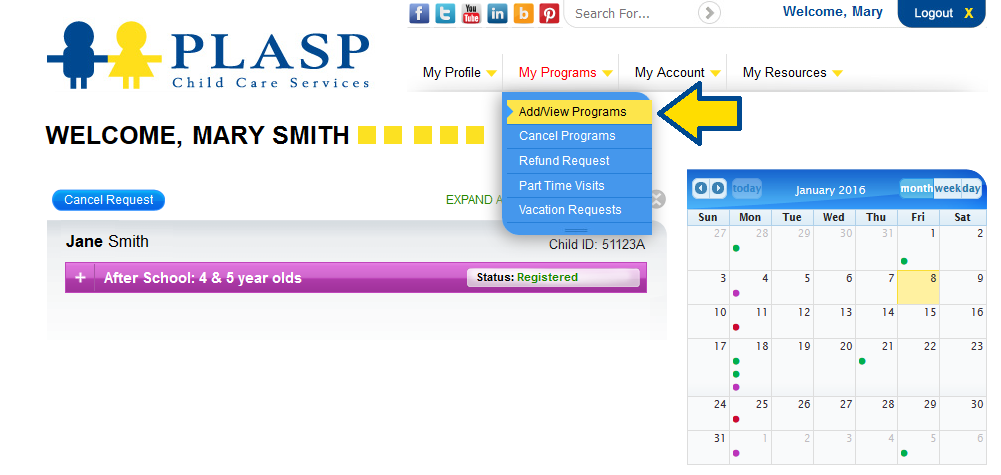Switch calendar to week view

pos(947,188)
